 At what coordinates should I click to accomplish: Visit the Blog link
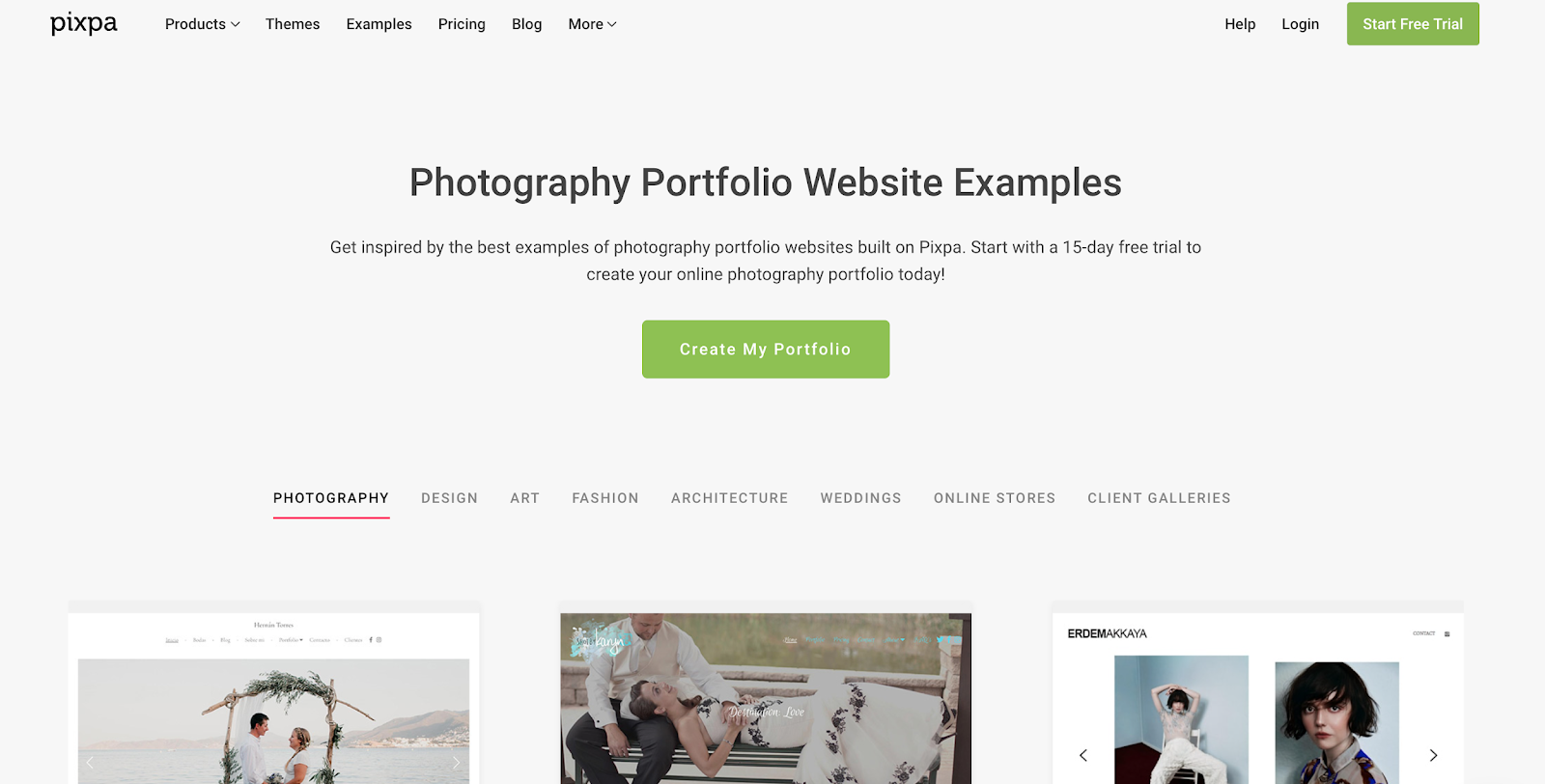click(x=526, y=24)
